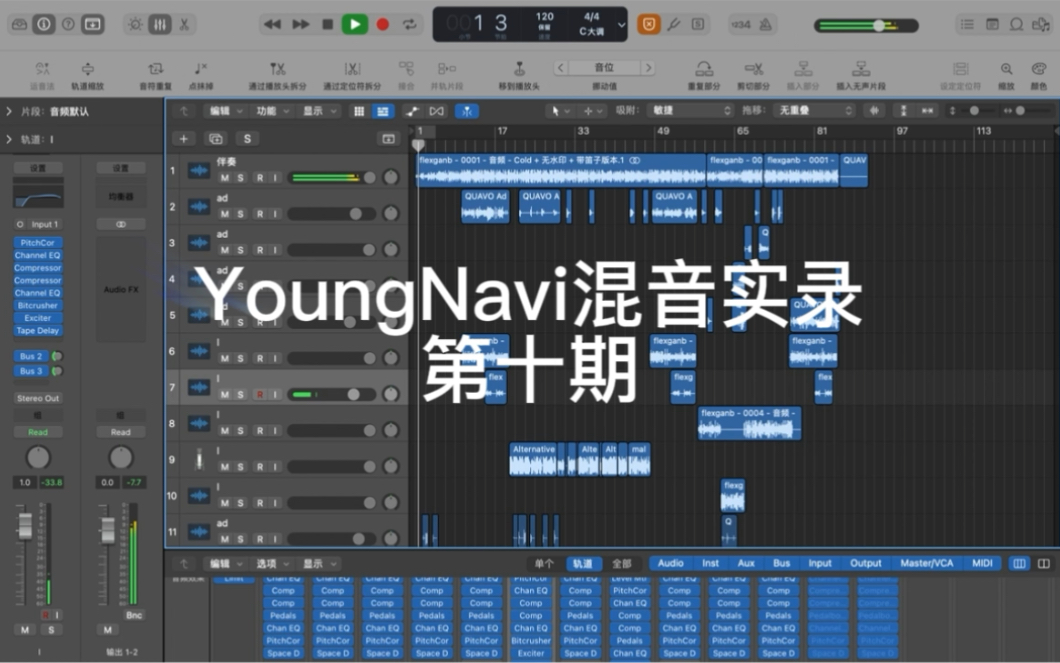The height and width of the screenshot is (663, 1060).
Task: Switch mixer view to 全部 tab
Action: pos(621,563)
